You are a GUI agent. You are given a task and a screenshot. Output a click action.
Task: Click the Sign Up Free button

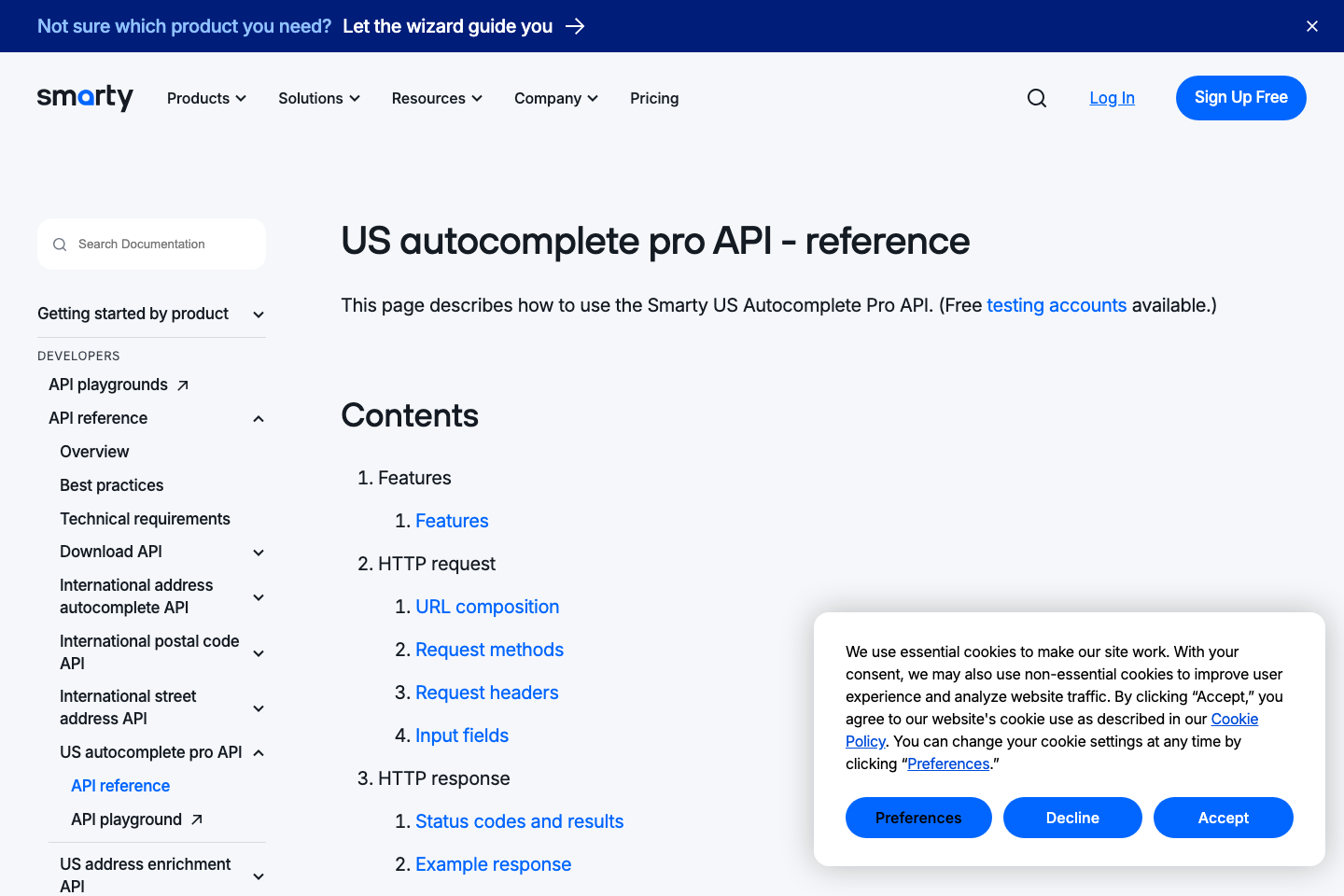coord(1240,97)
